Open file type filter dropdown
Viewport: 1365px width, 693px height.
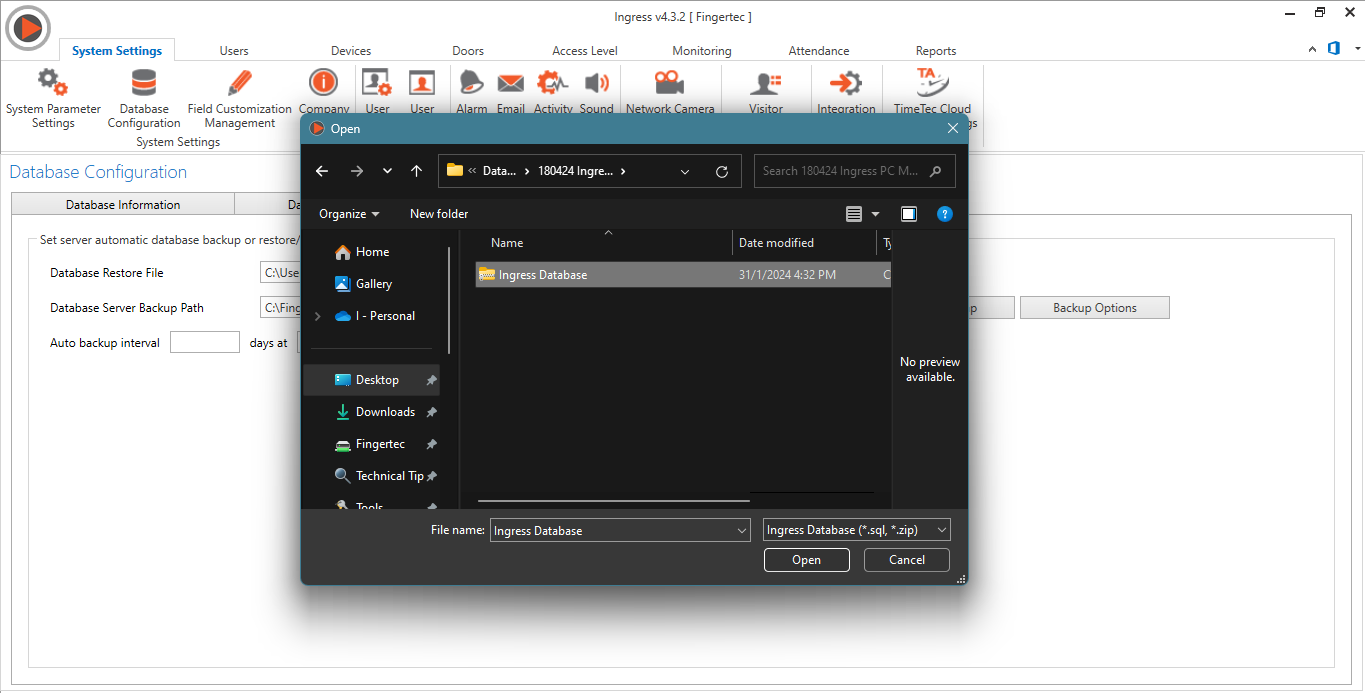[x=941, y=531]
